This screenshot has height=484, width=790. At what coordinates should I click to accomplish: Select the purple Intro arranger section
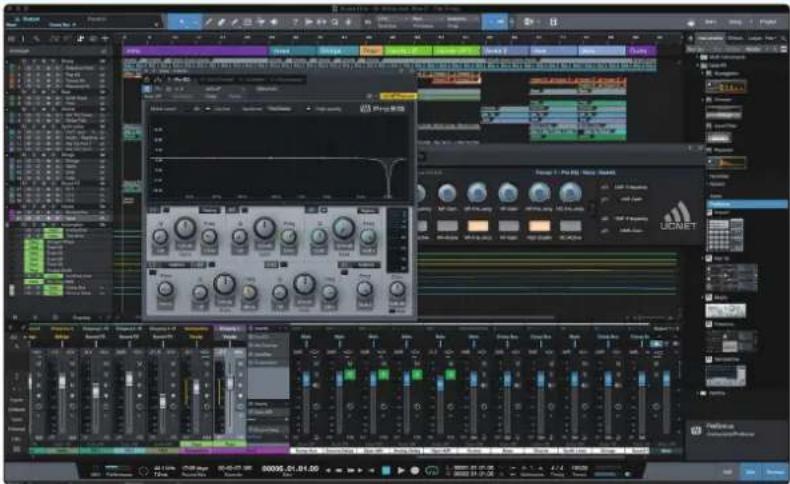[194, 51]
